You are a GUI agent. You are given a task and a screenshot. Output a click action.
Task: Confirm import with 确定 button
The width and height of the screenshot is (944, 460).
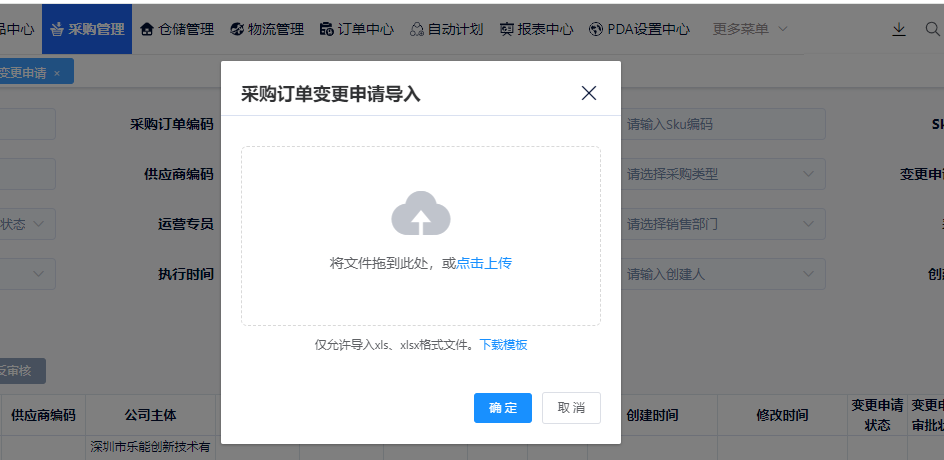pyautogui.click(x=503, y=408)
